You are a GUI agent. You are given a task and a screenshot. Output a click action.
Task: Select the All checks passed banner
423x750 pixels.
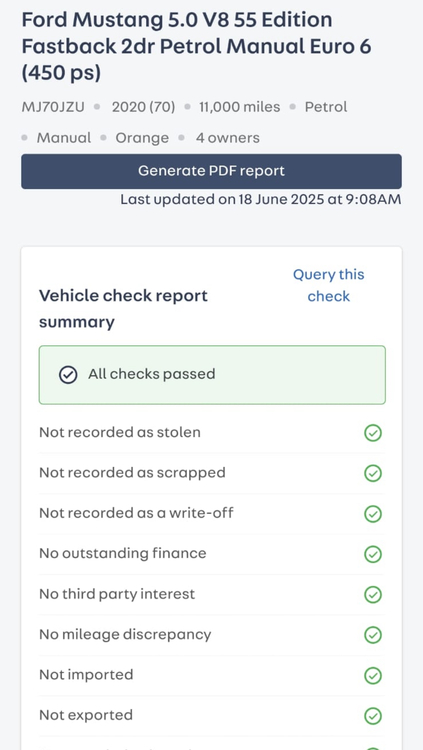[212, 375]
